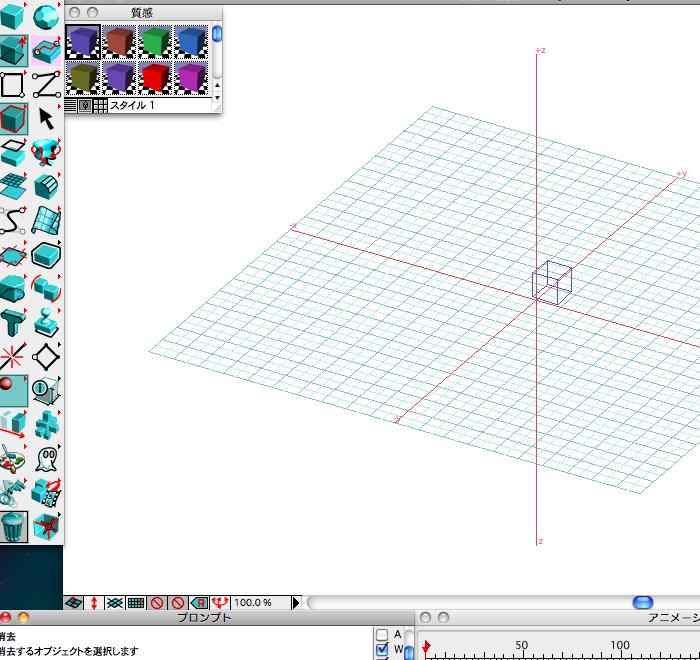Pick the cube with red burst tool

click(x=46, y=527)
